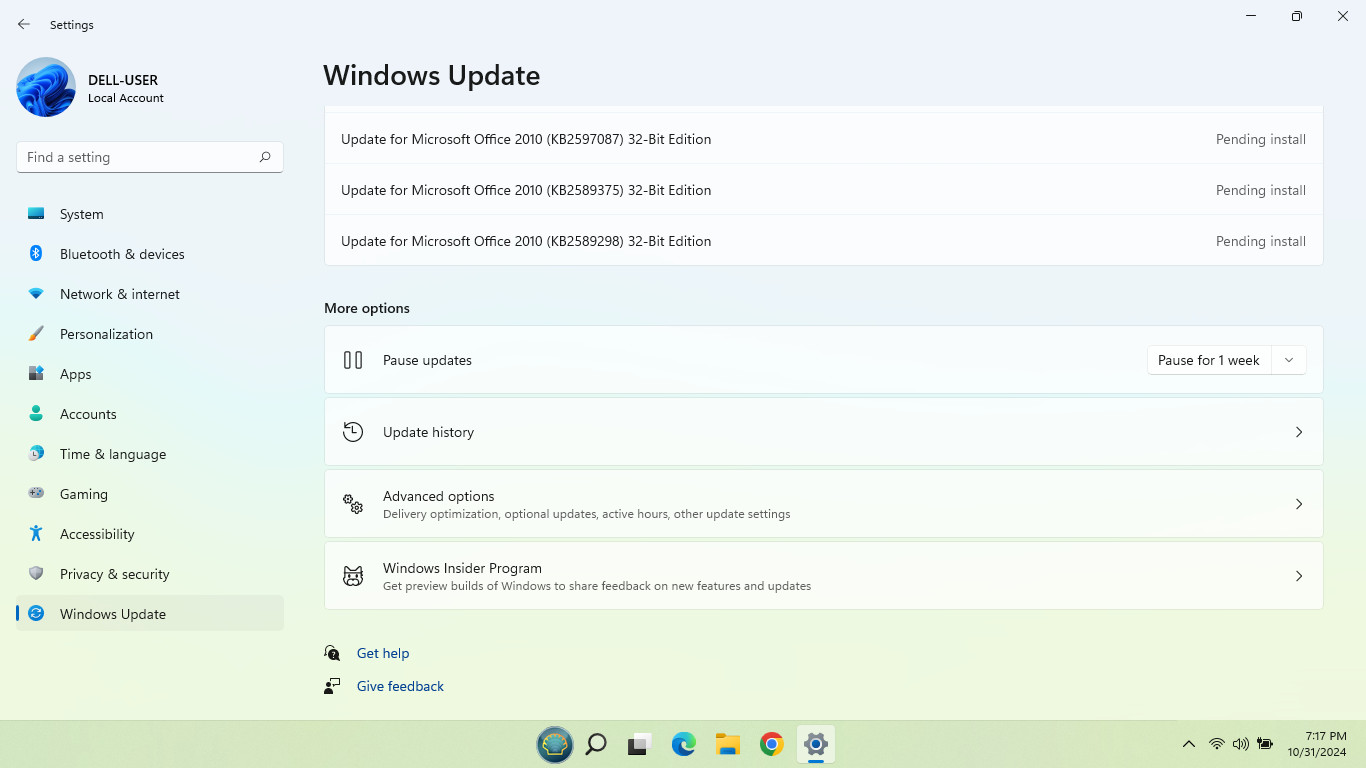The height and width of the screenshot is (768, 1366).
Task: Click the Get help headset icon
Action: pyautogui.click(x=333, y=653)
